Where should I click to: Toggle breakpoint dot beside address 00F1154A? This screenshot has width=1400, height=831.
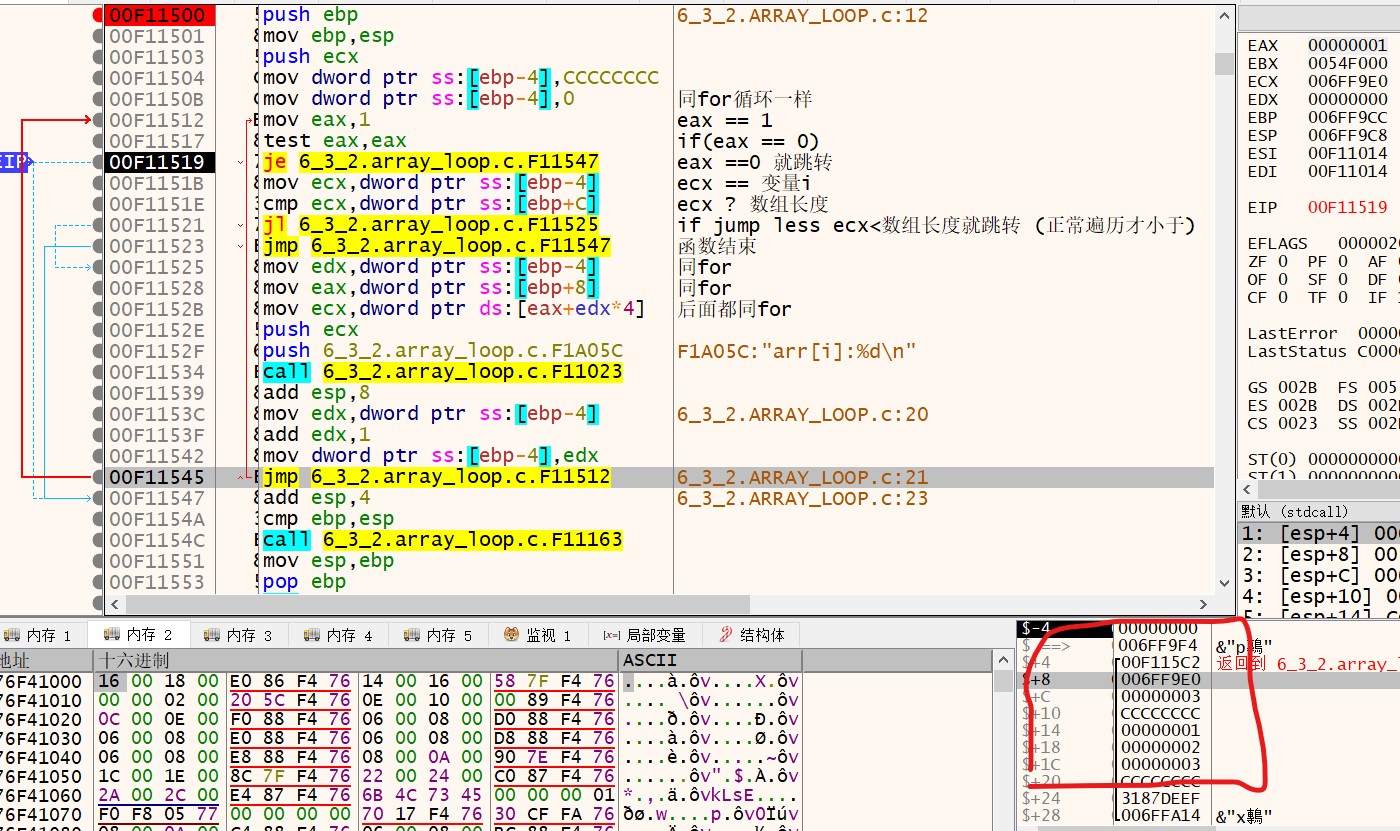[x=98, y=519]
